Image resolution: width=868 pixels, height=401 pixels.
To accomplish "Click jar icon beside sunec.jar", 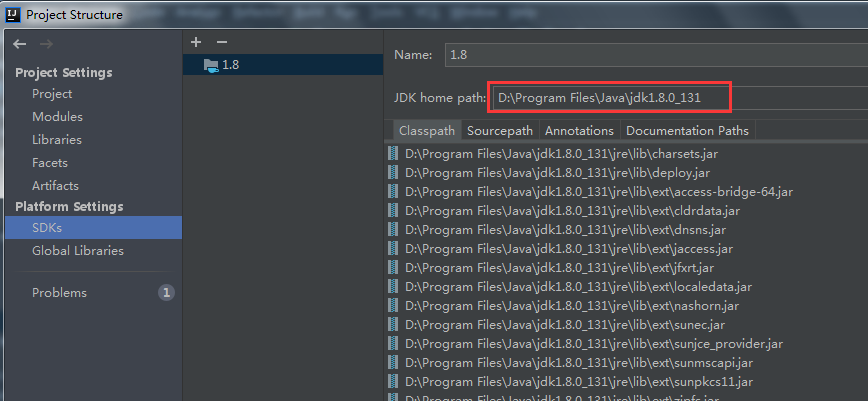I will pos(393,325).
